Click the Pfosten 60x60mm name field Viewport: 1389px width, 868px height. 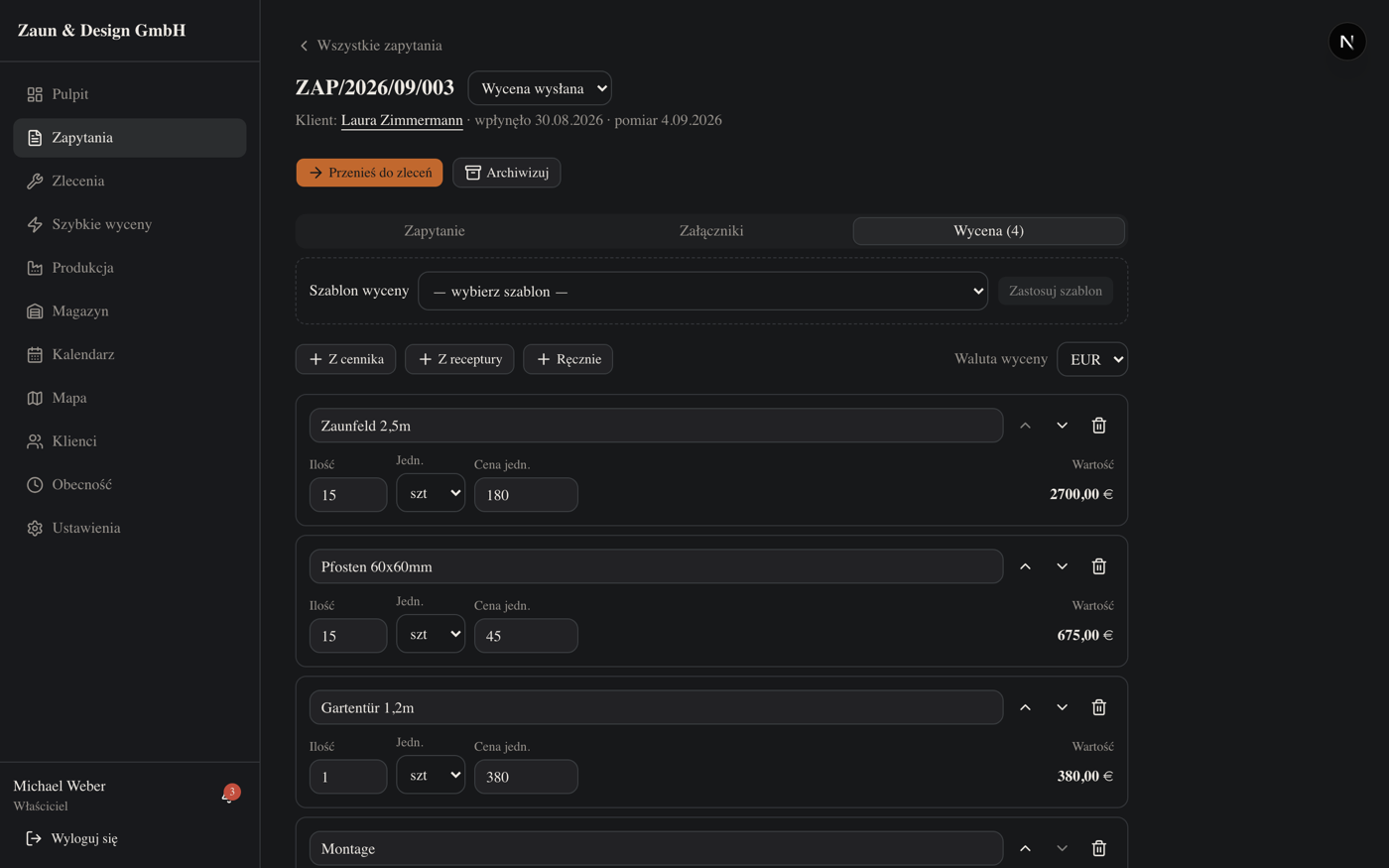[656, 566]
